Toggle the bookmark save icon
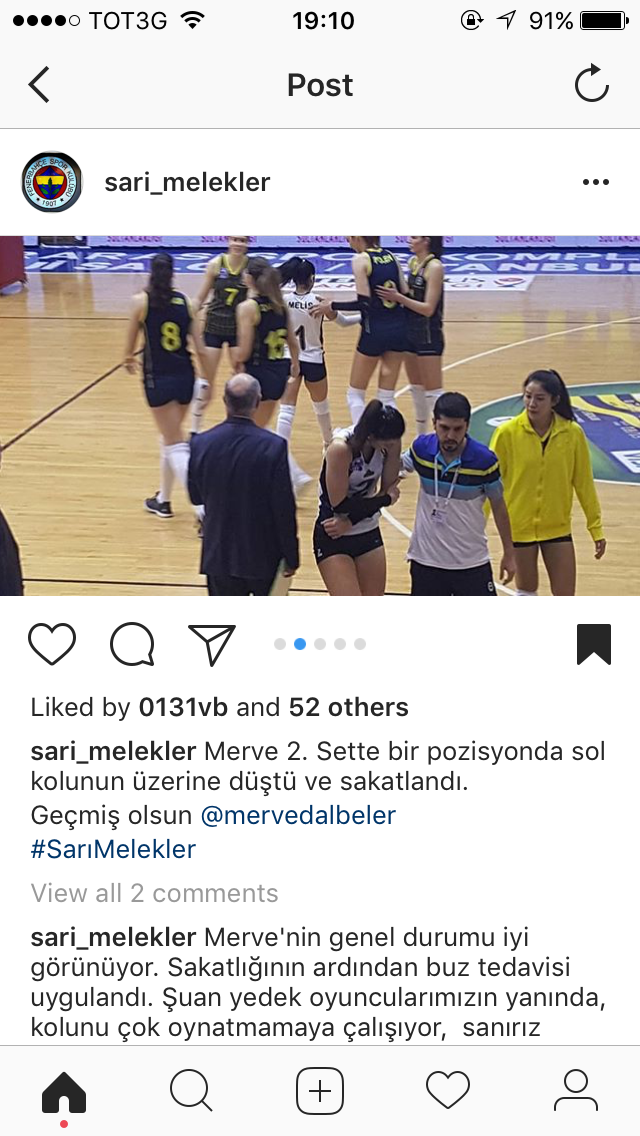The width and height of the screenshot is (640, 1136). pos(594,644)
